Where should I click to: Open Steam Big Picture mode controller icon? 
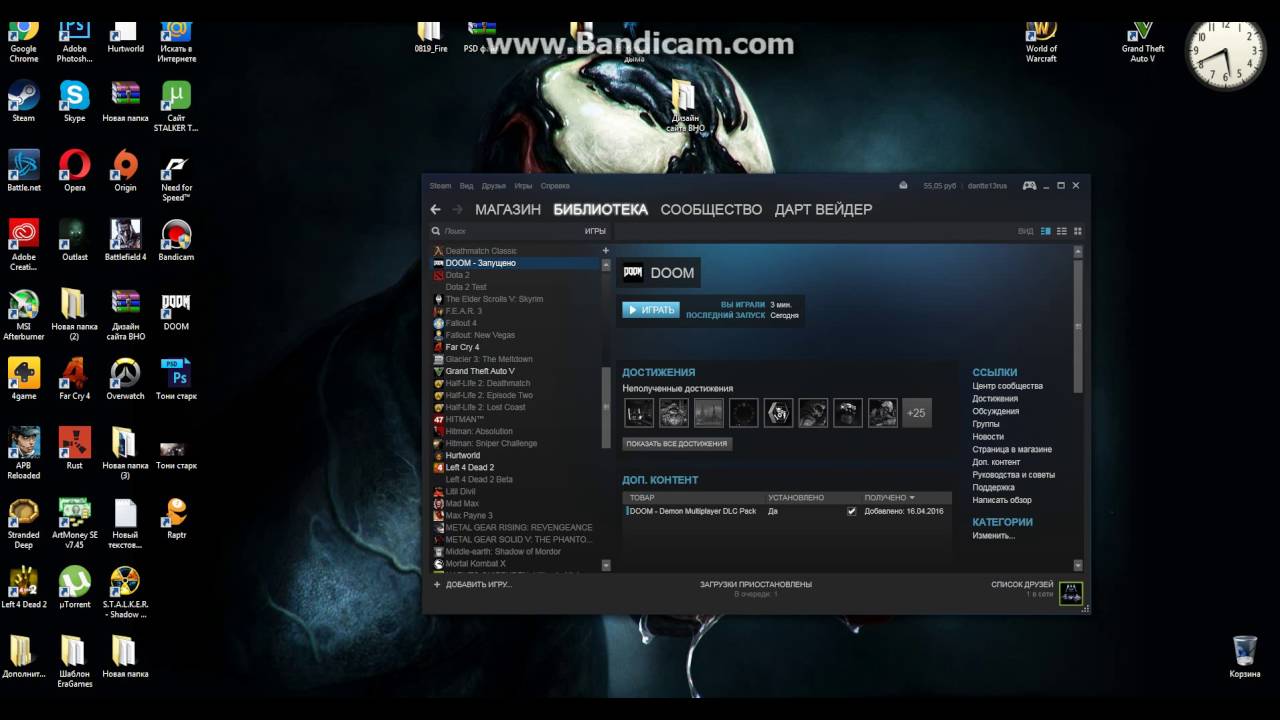(x=1029, y=185)
